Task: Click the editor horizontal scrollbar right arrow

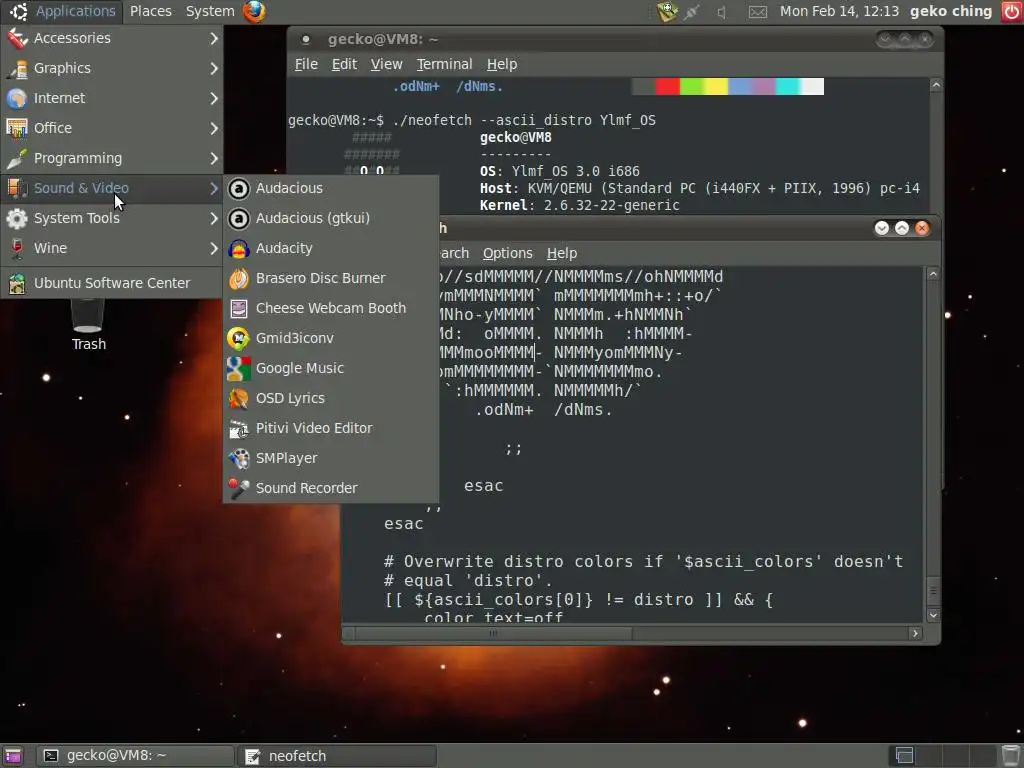Action: (915, 633)
